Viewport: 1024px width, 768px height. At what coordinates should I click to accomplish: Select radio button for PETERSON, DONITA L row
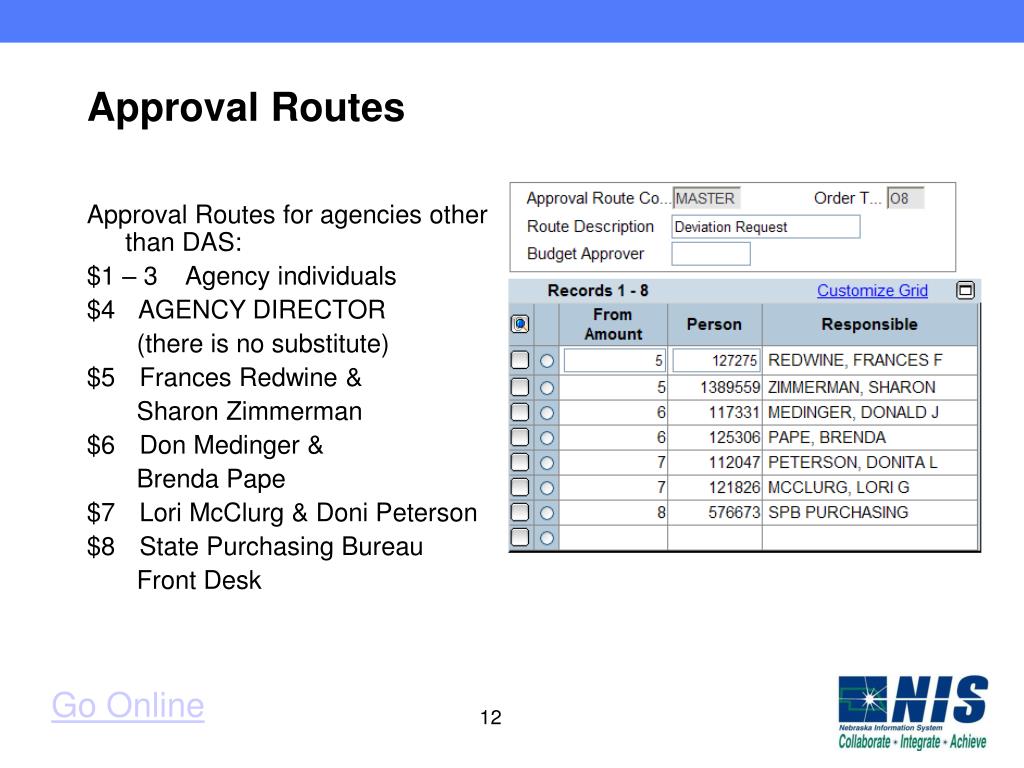(x=547, y=462)
